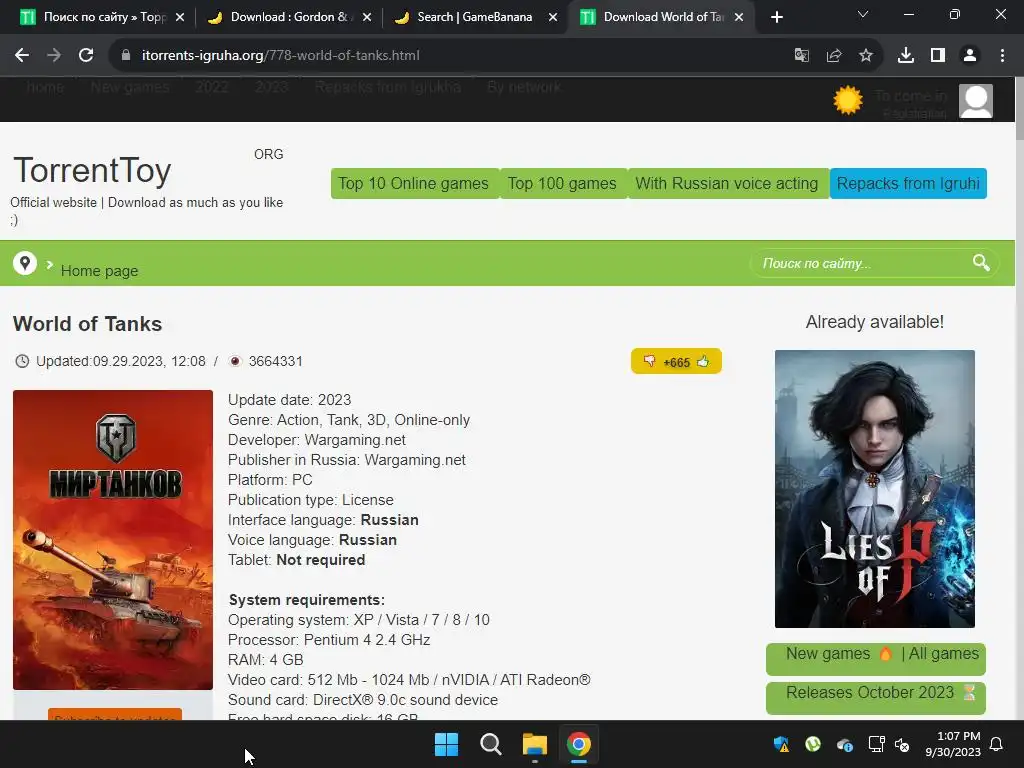Close the Поиск по сайту tab
The height and width of the screenshot is (768, 1024).
point(180,17)
